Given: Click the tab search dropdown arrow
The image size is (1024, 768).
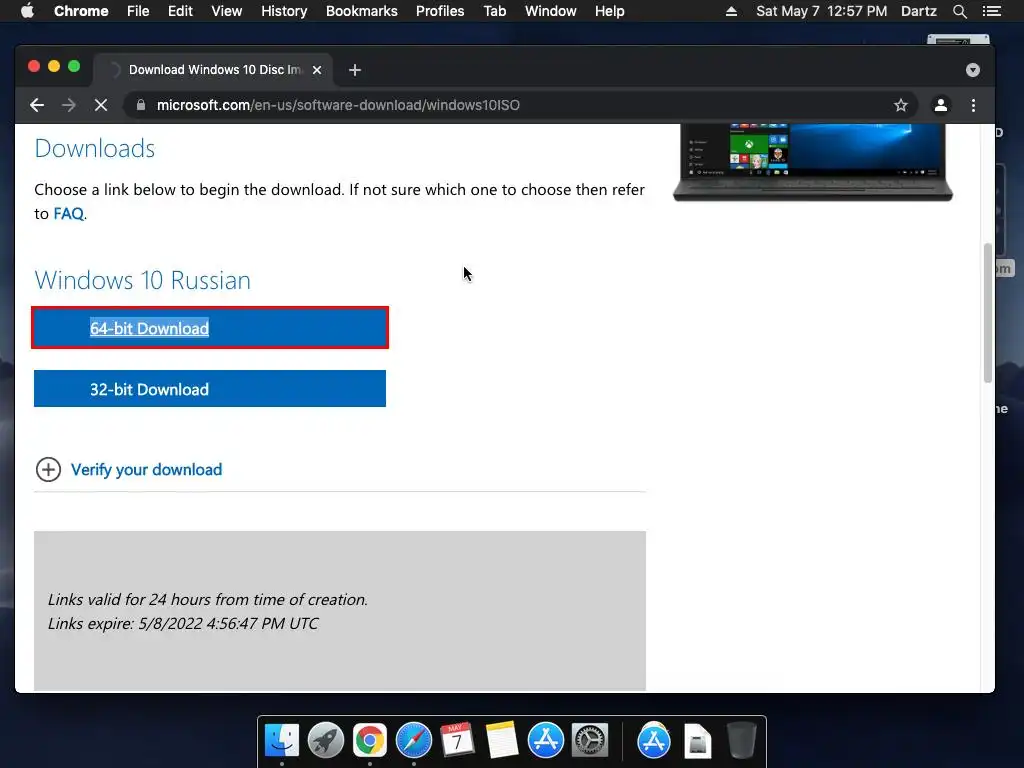Looking at the screenshot, I should [x=972, y=70].
